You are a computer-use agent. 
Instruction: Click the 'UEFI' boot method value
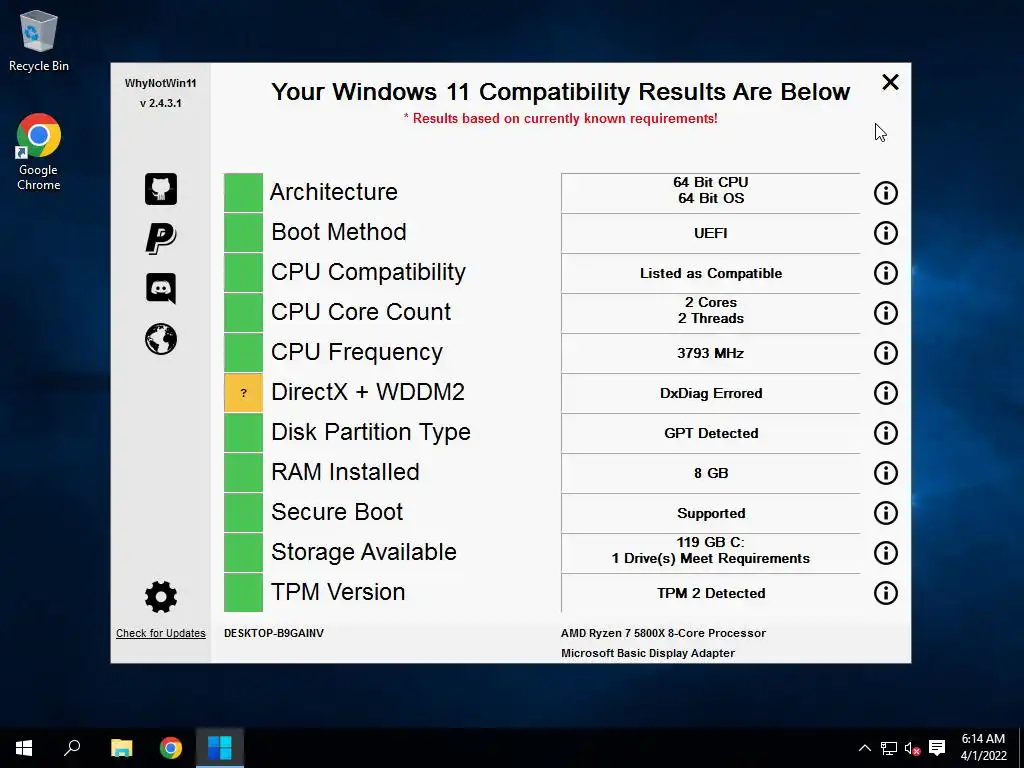[x=711, y=233]
